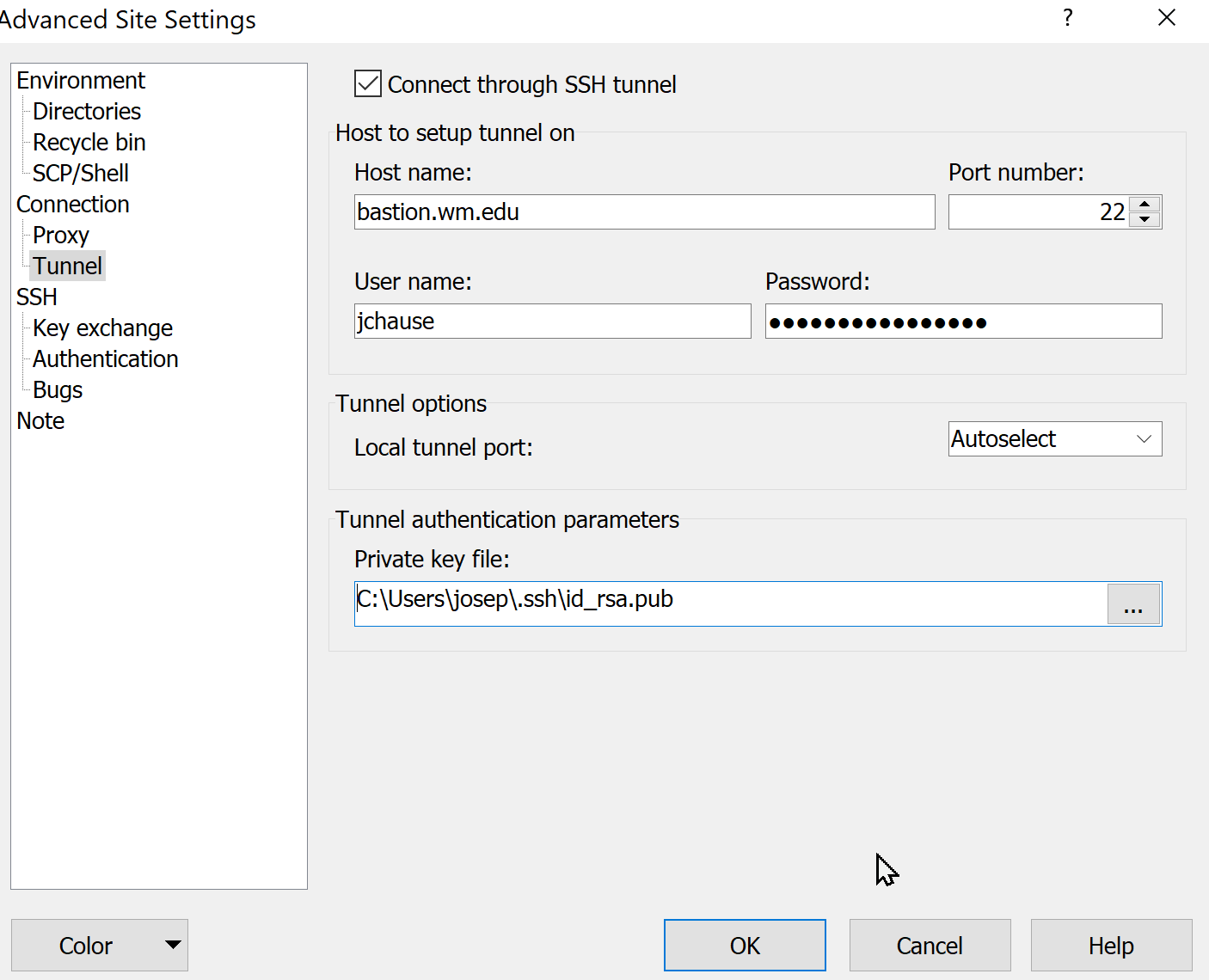Click the title bar question mark help icon
Screen dimensions: 1209x980
[x=1068, y=18]
